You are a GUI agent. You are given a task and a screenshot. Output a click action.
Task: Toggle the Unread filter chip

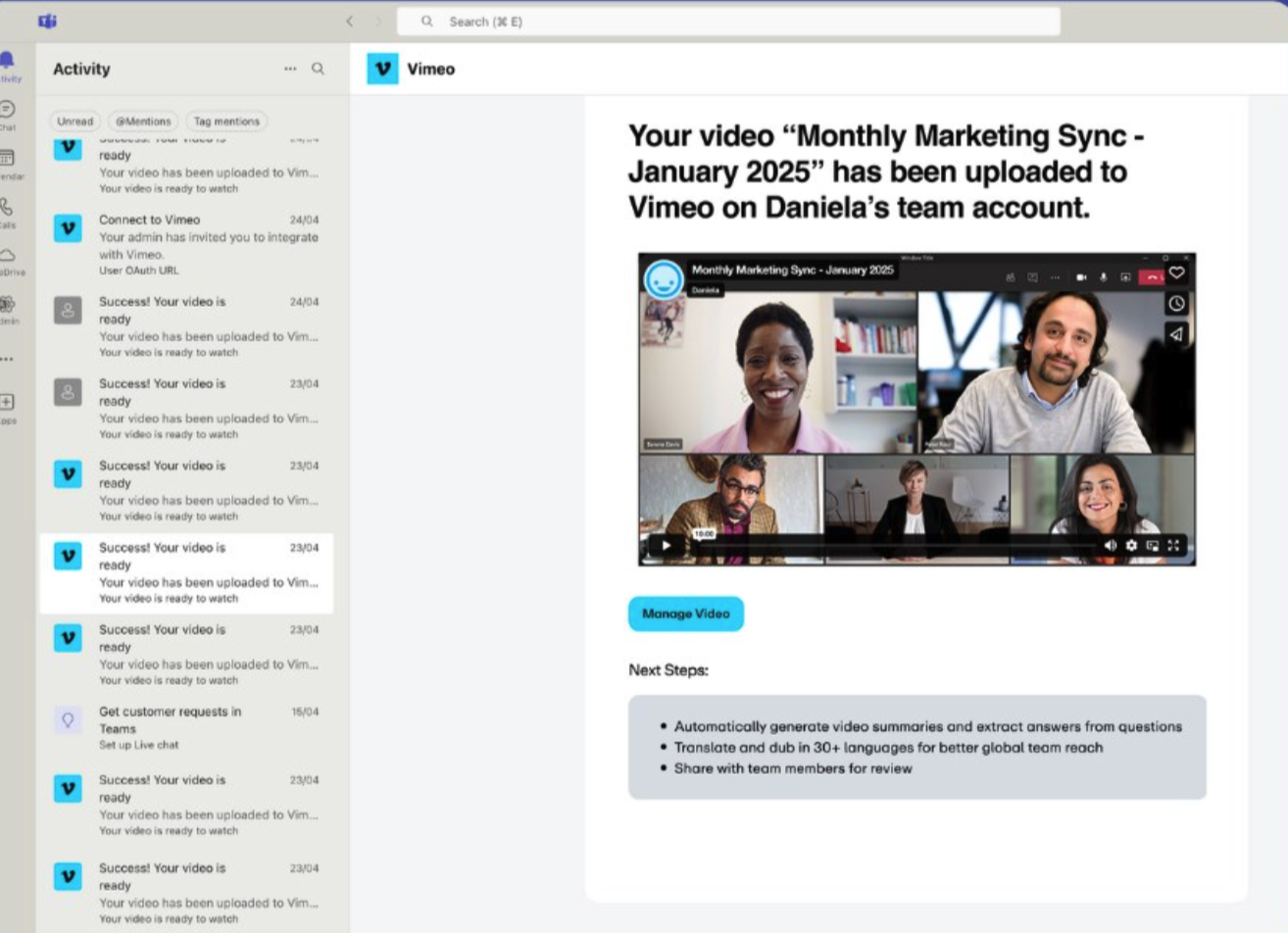pyautogui.click(x=74, y=122)
